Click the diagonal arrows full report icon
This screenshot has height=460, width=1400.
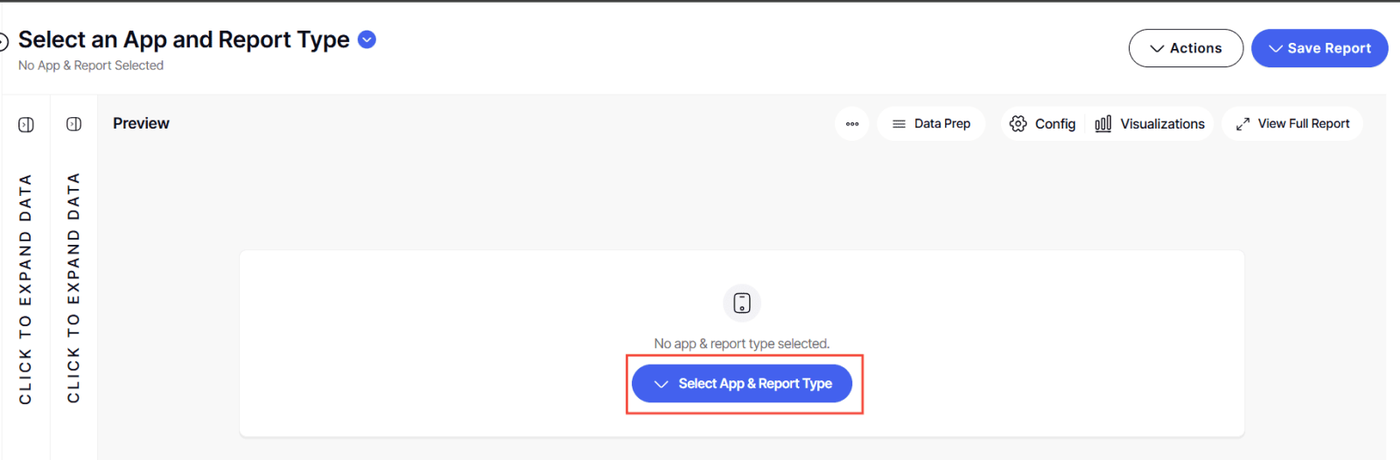(x=1243, y=124)
